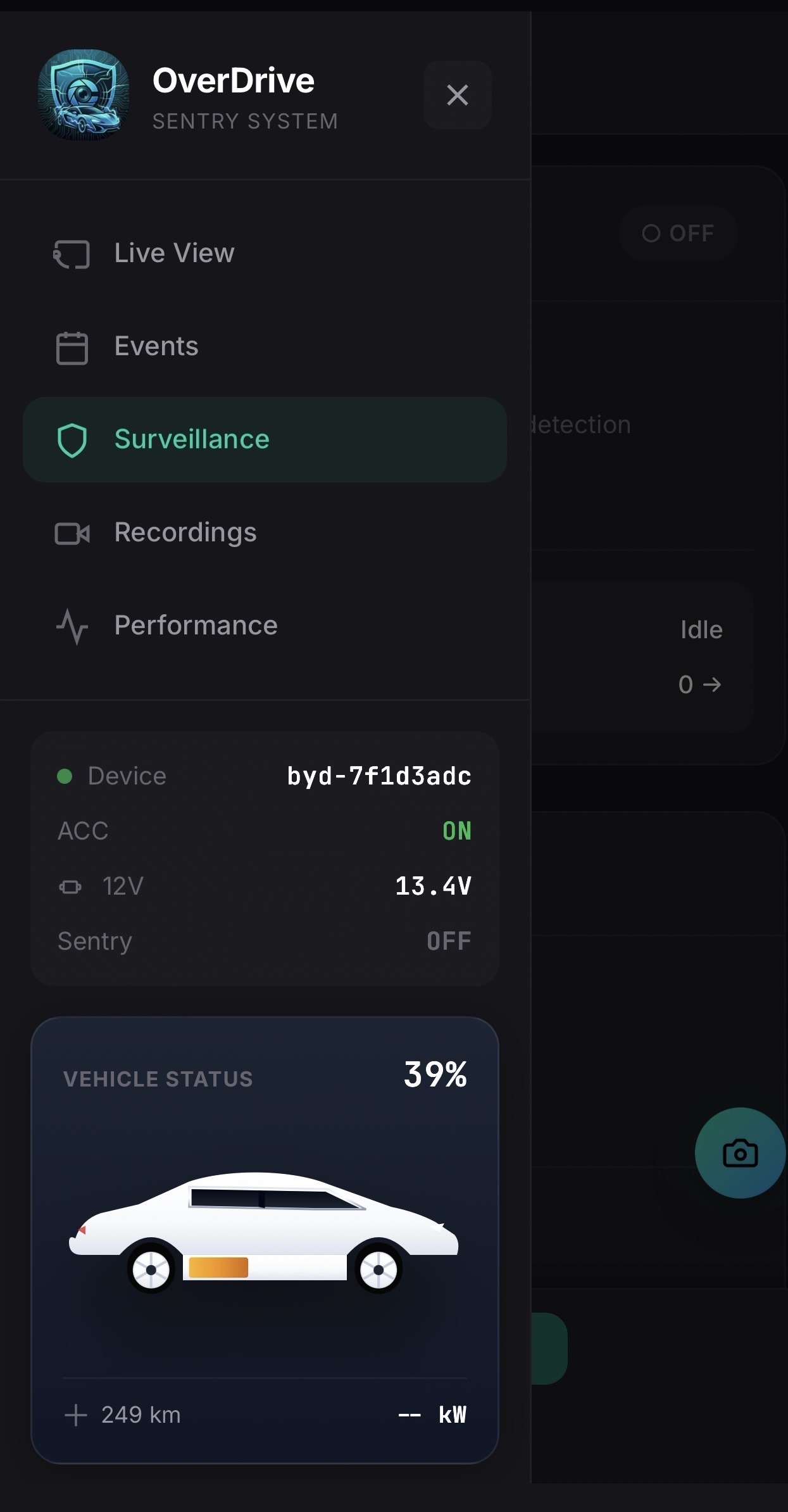Tap the teal camera snapshot button
This screenshot has width=788, height=1512.
point(739,1152)
